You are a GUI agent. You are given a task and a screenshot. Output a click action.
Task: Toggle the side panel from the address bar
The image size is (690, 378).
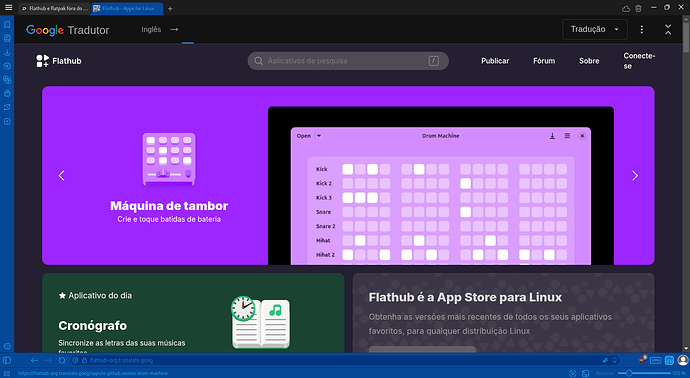(x=7, y=360)
